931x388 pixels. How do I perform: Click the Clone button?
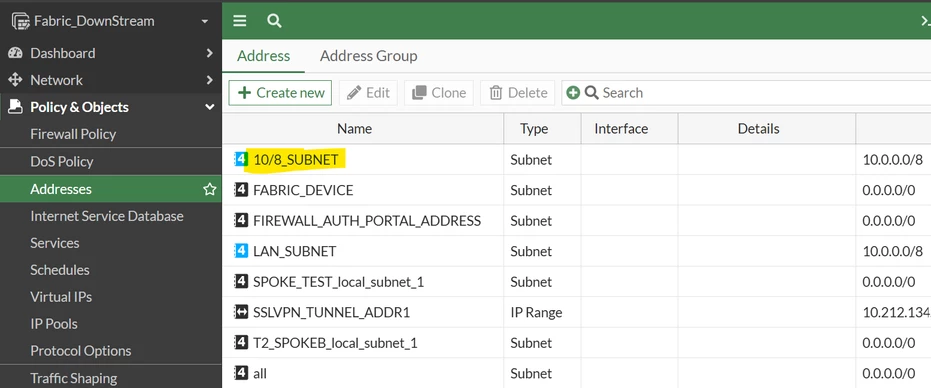click(439, 93)
